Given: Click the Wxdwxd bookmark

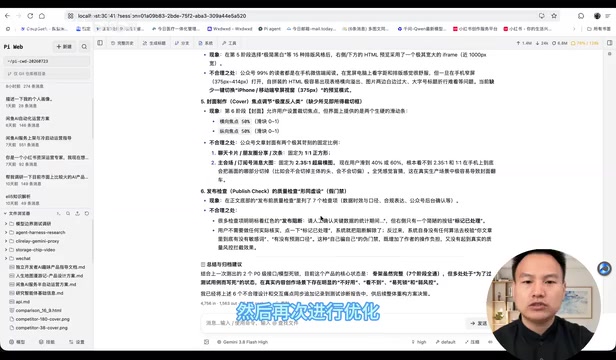Looking at the screenshot, I should (x=229, y=29).
